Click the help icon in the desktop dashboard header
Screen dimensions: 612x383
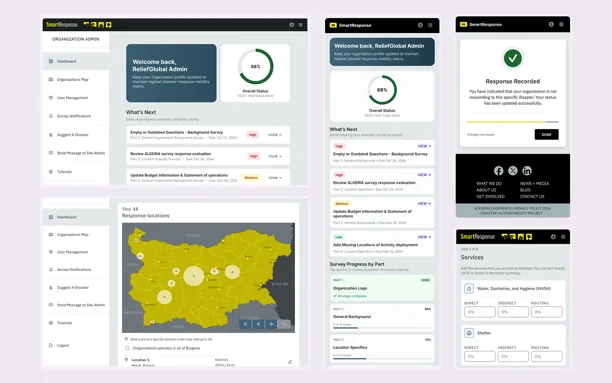[292, 25]
